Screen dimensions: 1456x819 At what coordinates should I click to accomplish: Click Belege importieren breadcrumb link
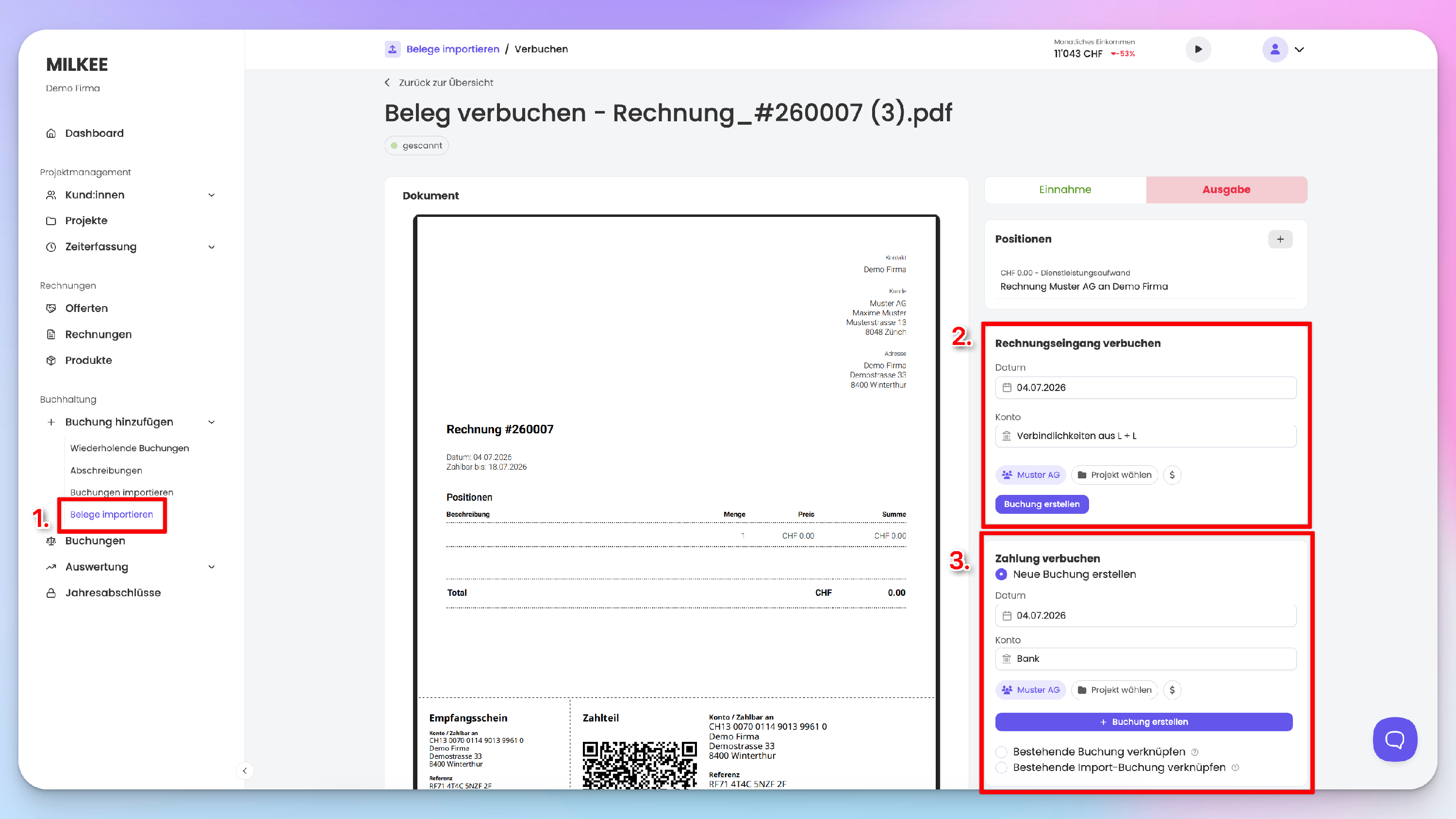[453, 49]
